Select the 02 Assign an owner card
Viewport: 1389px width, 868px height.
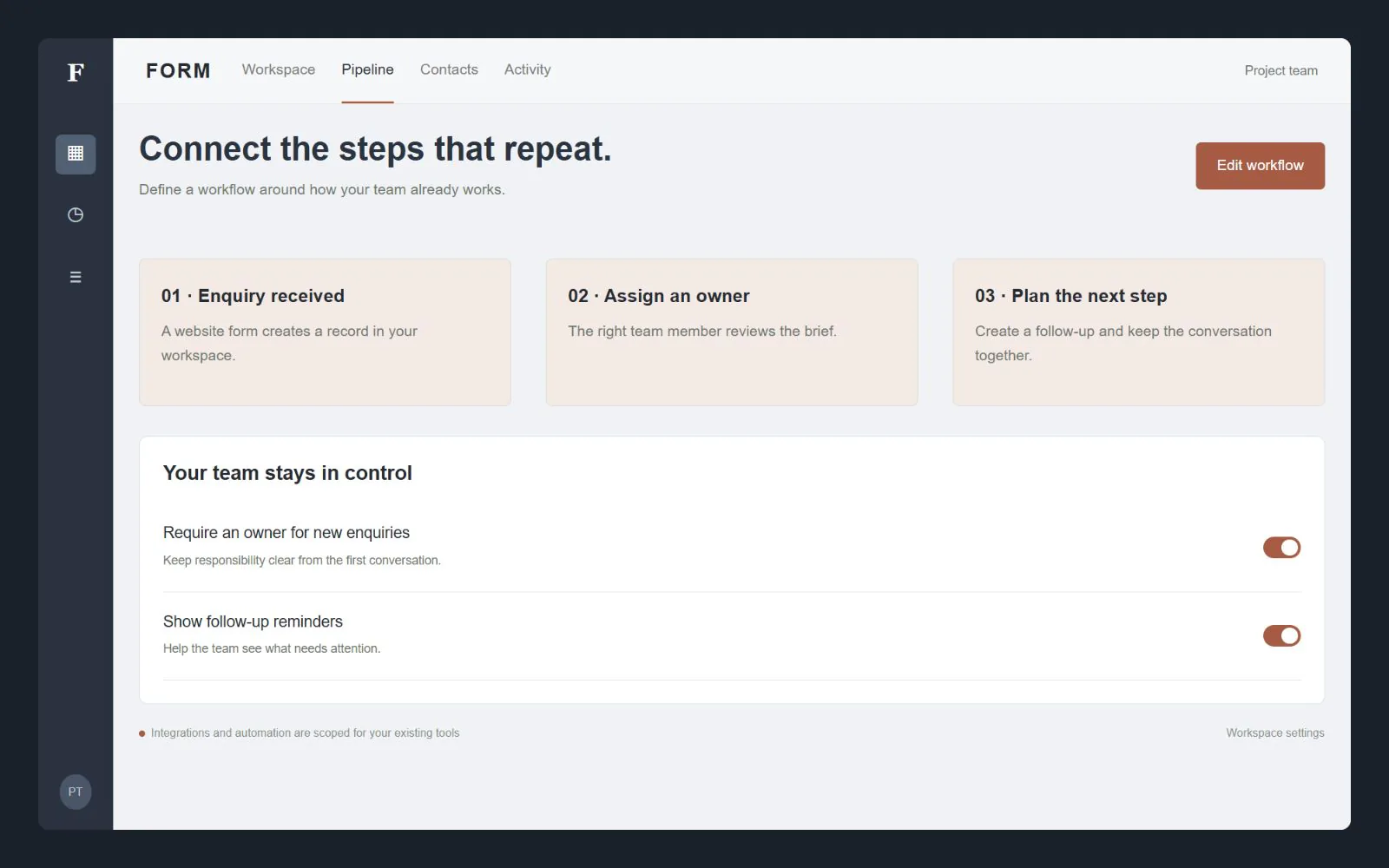point(732,332)
